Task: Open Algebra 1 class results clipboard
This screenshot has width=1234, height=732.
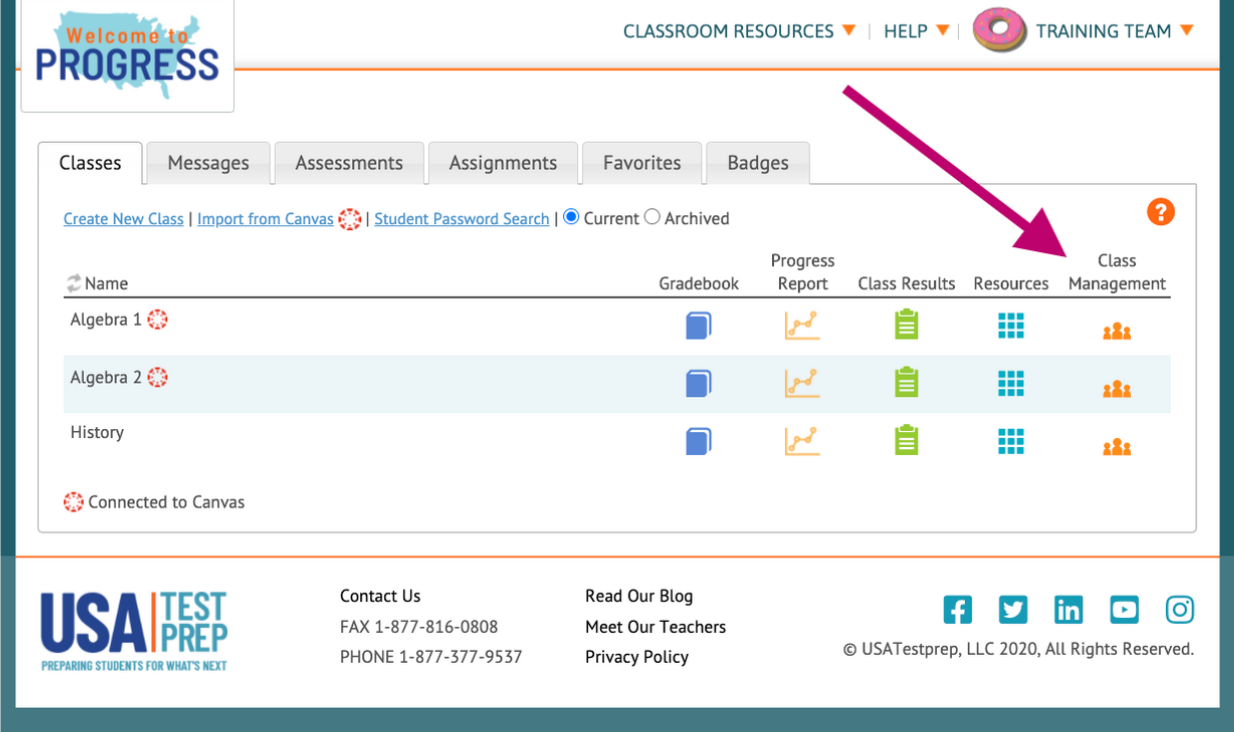Action: click(906, 324)
